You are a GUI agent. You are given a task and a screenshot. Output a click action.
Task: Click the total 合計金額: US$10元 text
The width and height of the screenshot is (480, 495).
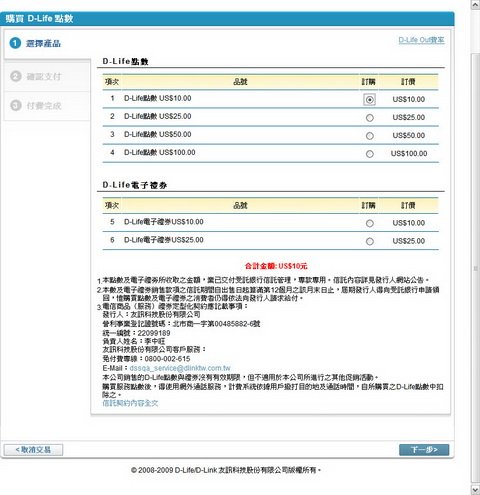click(276, 266)
